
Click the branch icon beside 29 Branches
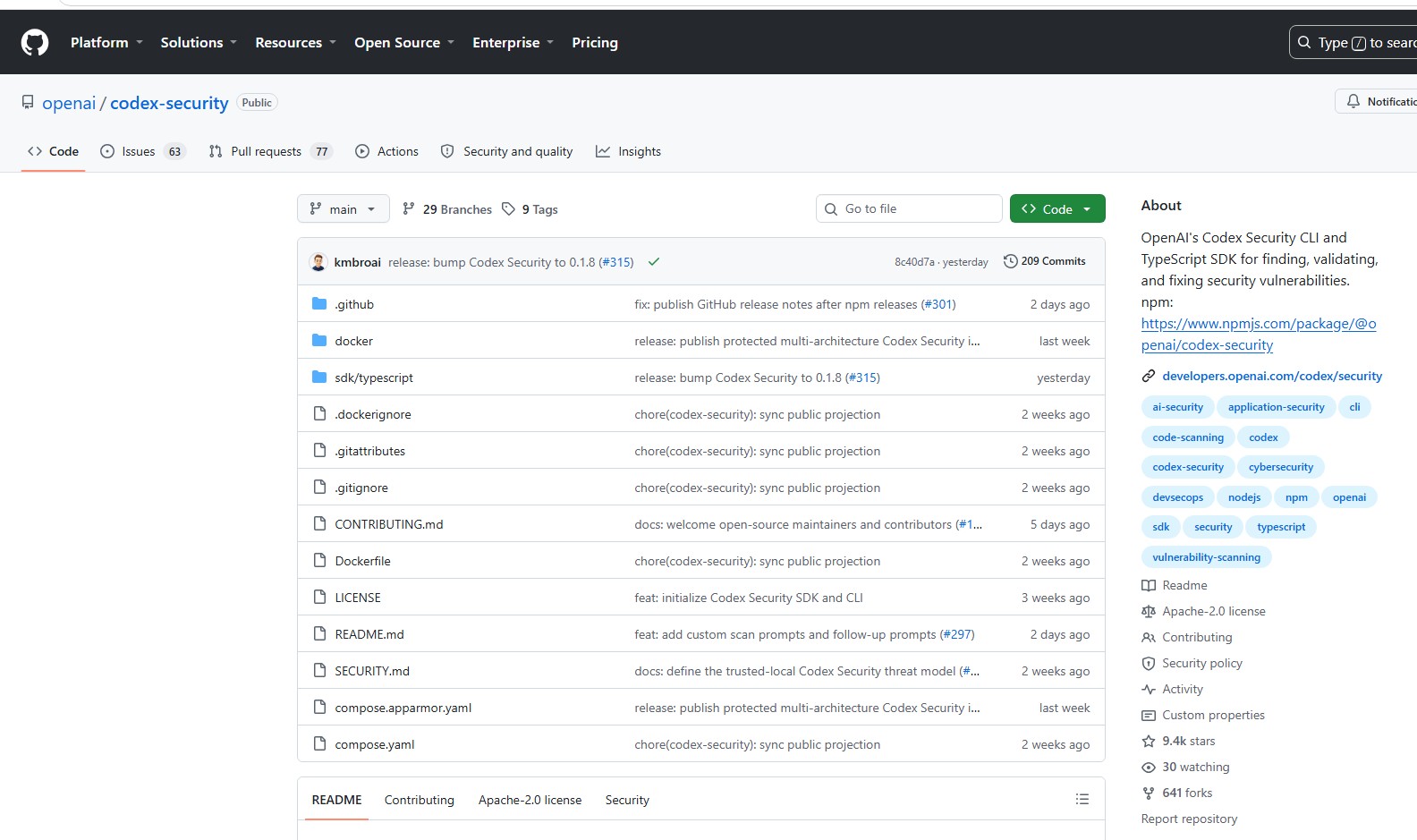[409, 209]
